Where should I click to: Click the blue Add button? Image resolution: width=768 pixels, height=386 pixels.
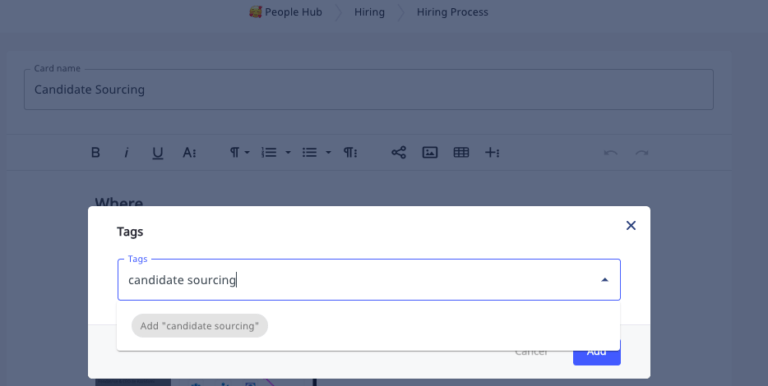(597, 352)
